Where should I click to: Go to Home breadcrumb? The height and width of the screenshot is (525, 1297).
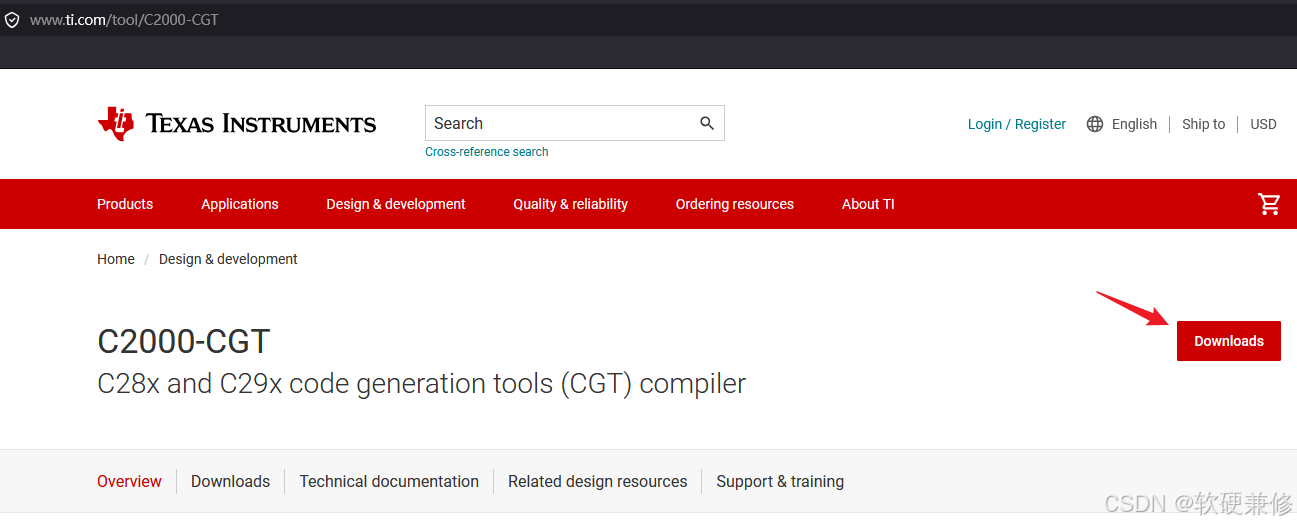(116, 259)
